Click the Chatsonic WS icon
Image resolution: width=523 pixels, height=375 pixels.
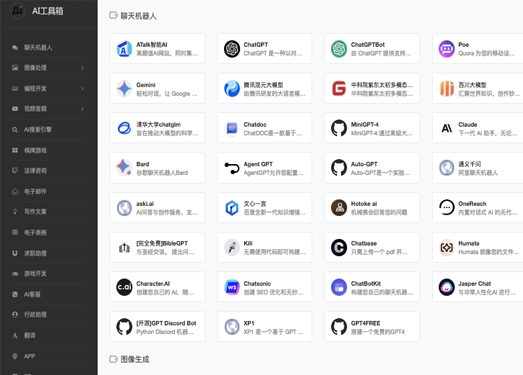(232, 287)
